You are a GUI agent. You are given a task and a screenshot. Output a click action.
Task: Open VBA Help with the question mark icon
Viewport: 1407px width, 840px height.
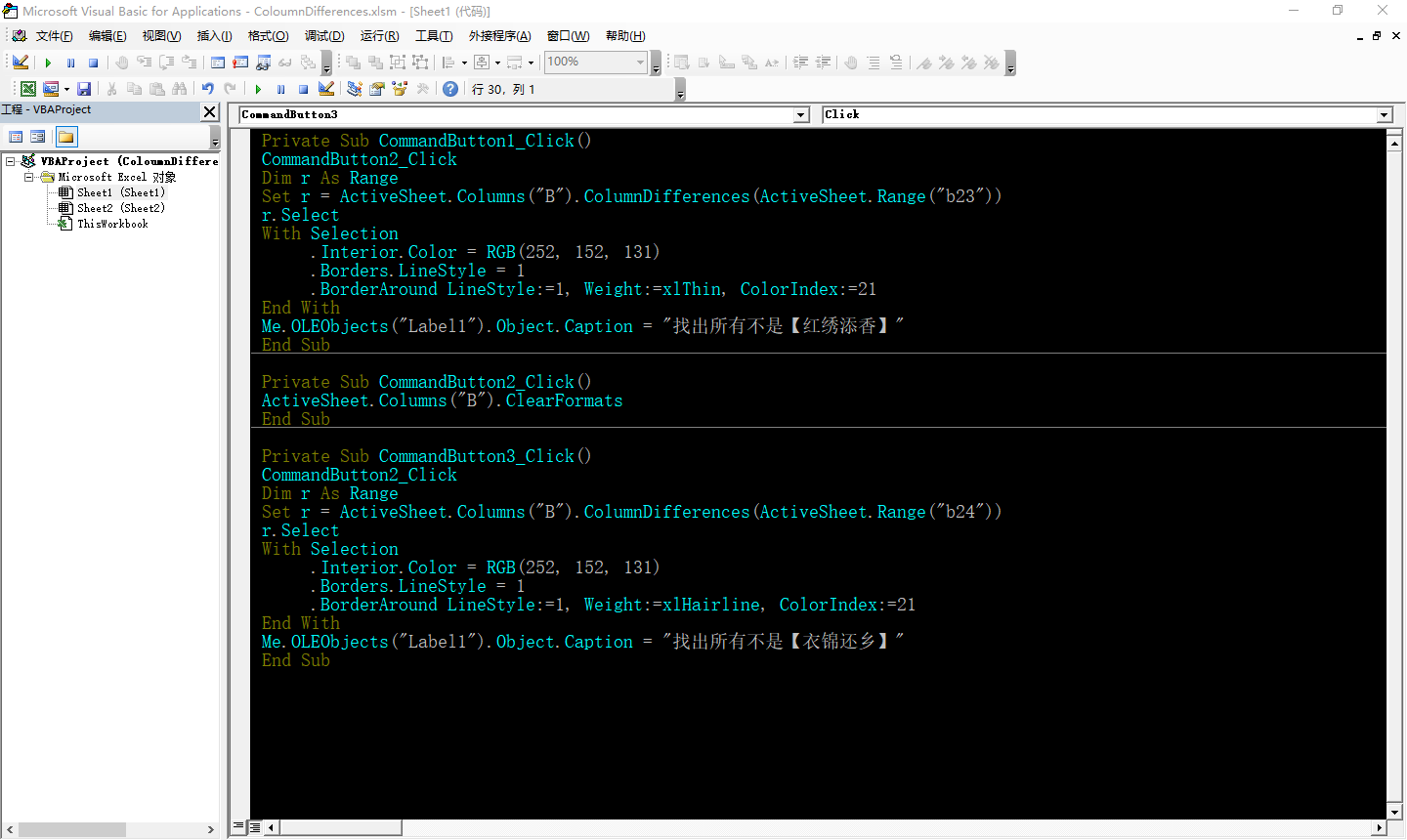(450, 89)
